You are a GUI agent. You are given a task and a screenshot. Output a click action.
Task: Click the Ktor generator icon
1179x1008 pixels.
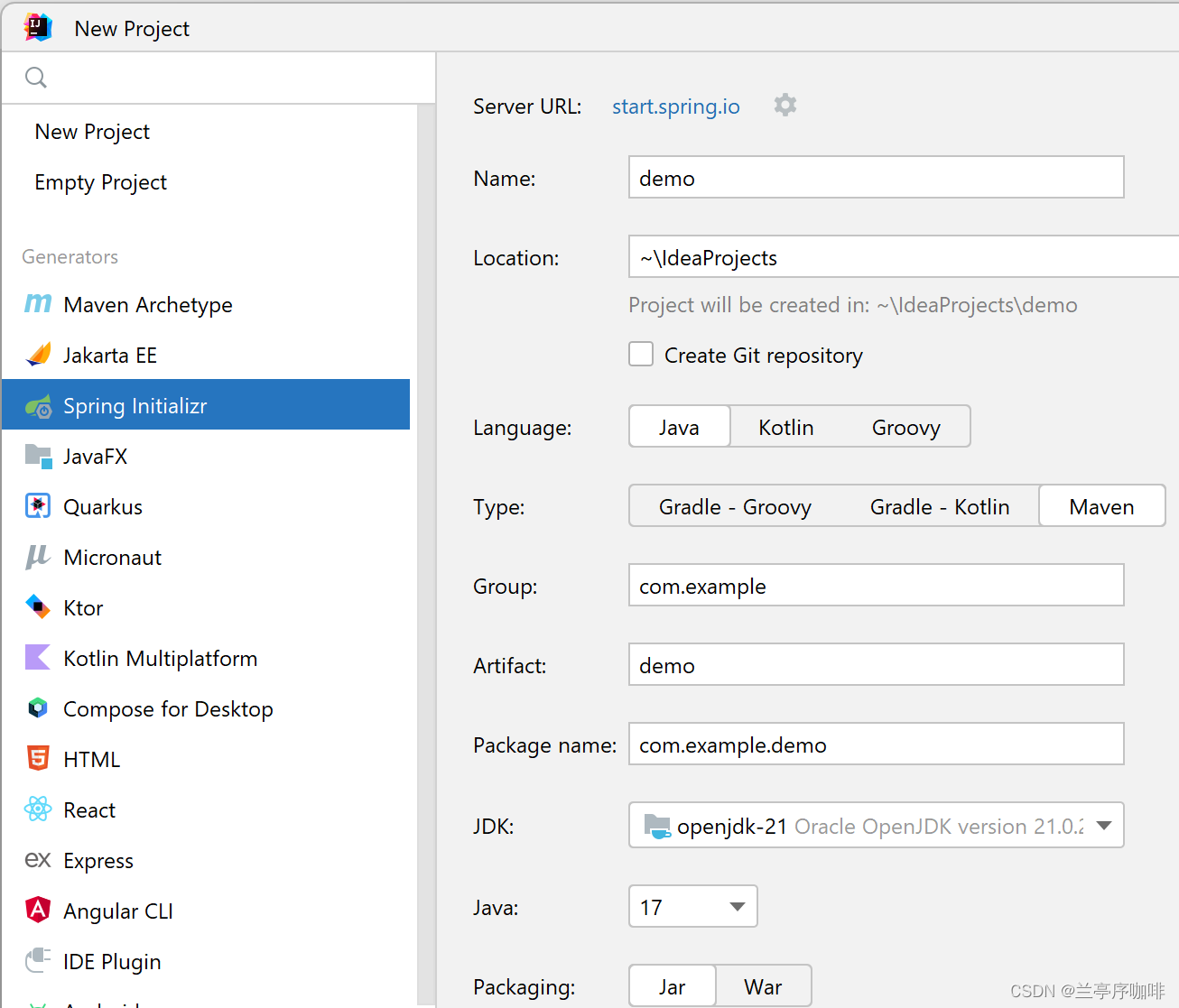(x=38, y=607)
